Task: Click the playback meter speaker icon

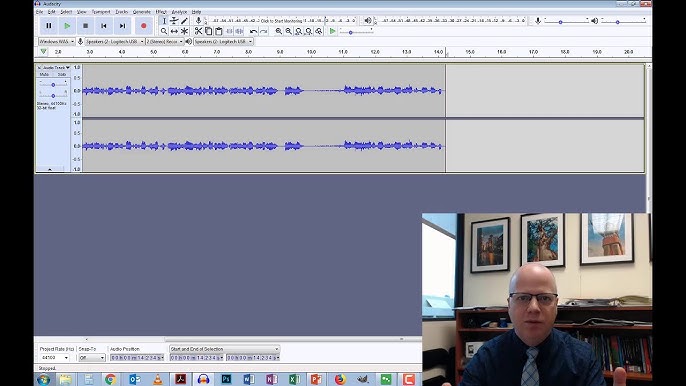Action: [368, 21]
